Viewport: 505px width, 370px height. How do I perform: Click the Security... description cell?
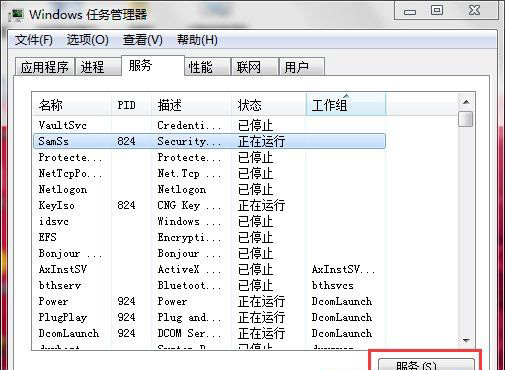coord(189,141)
